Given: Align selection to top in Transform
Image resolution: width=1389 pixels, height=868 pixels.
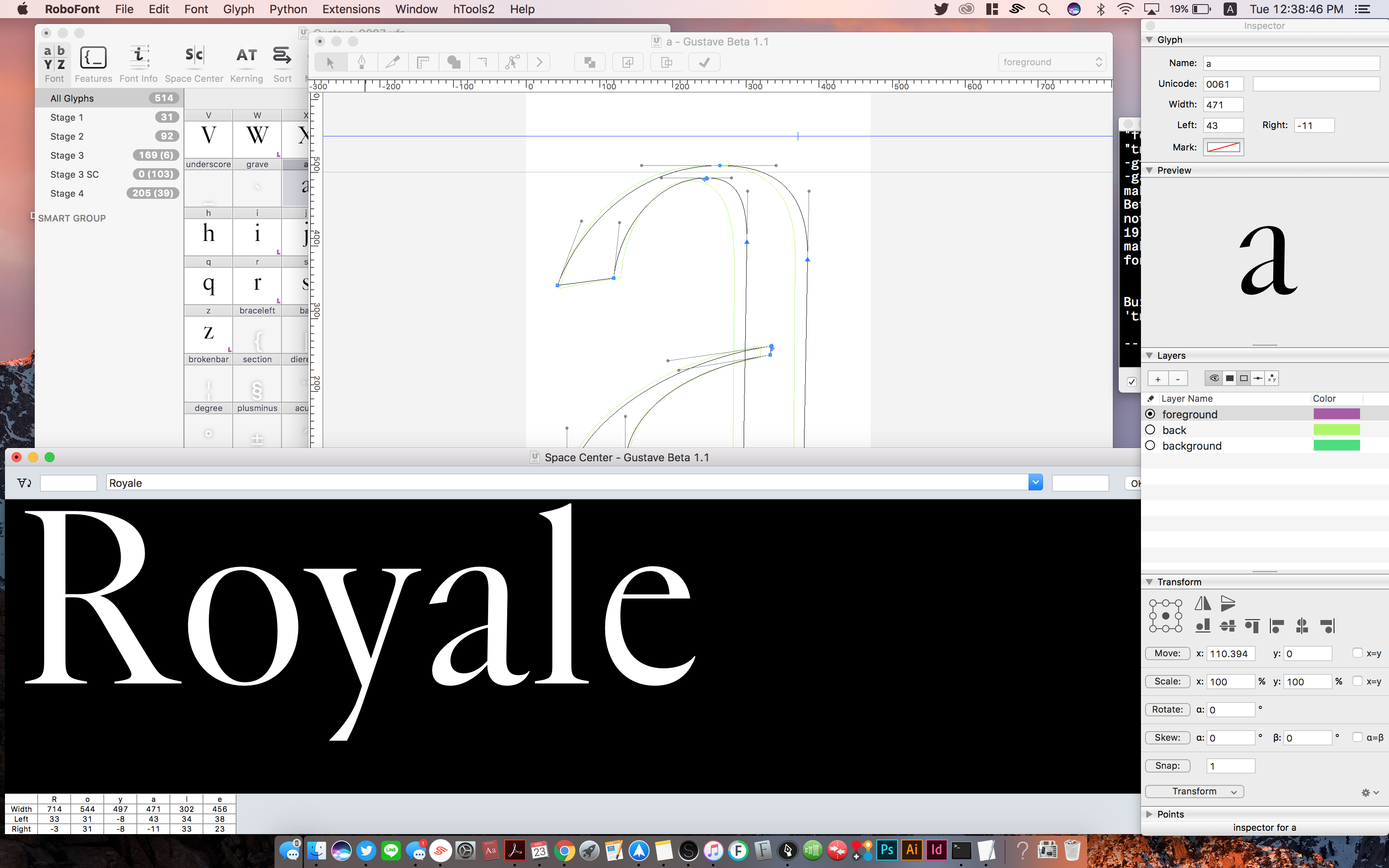Looking at the screenshot, I should (x=1253, y=626).
